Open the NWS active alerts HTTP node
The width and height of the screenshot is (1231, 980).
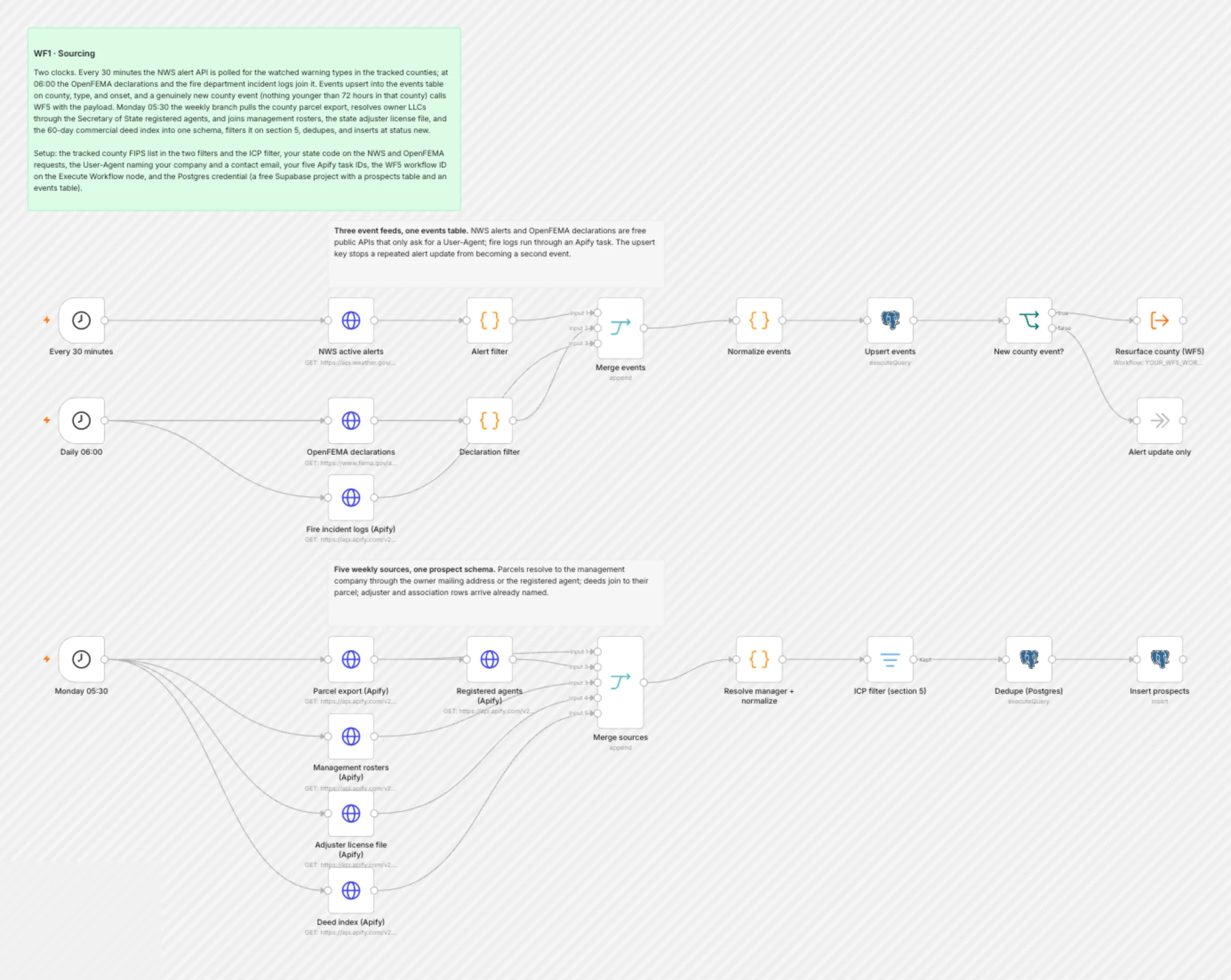[351, 320]
